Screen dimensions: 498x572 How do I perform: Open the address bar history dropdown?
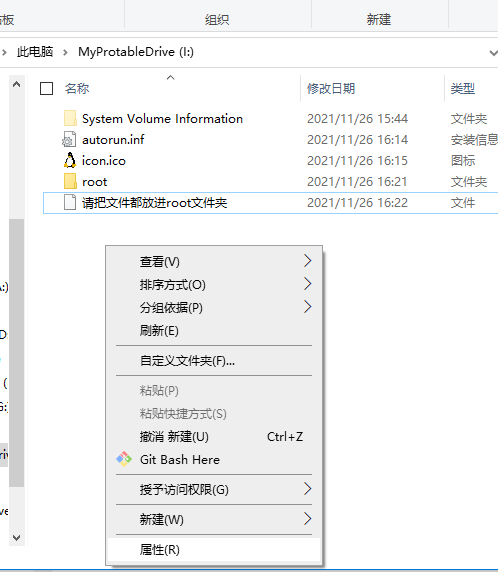[x=493, y=53]
